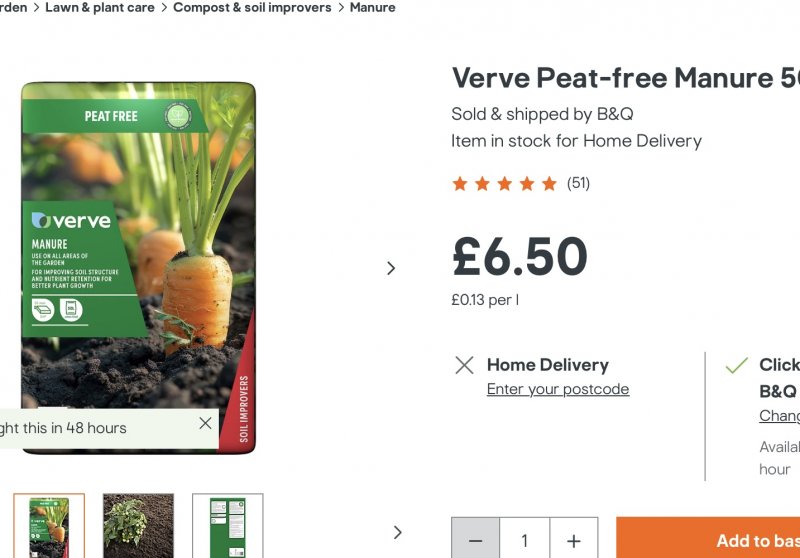Decrease quantity with minus button
The height and width of the screenshot is (558, 800).
(476, 540)
